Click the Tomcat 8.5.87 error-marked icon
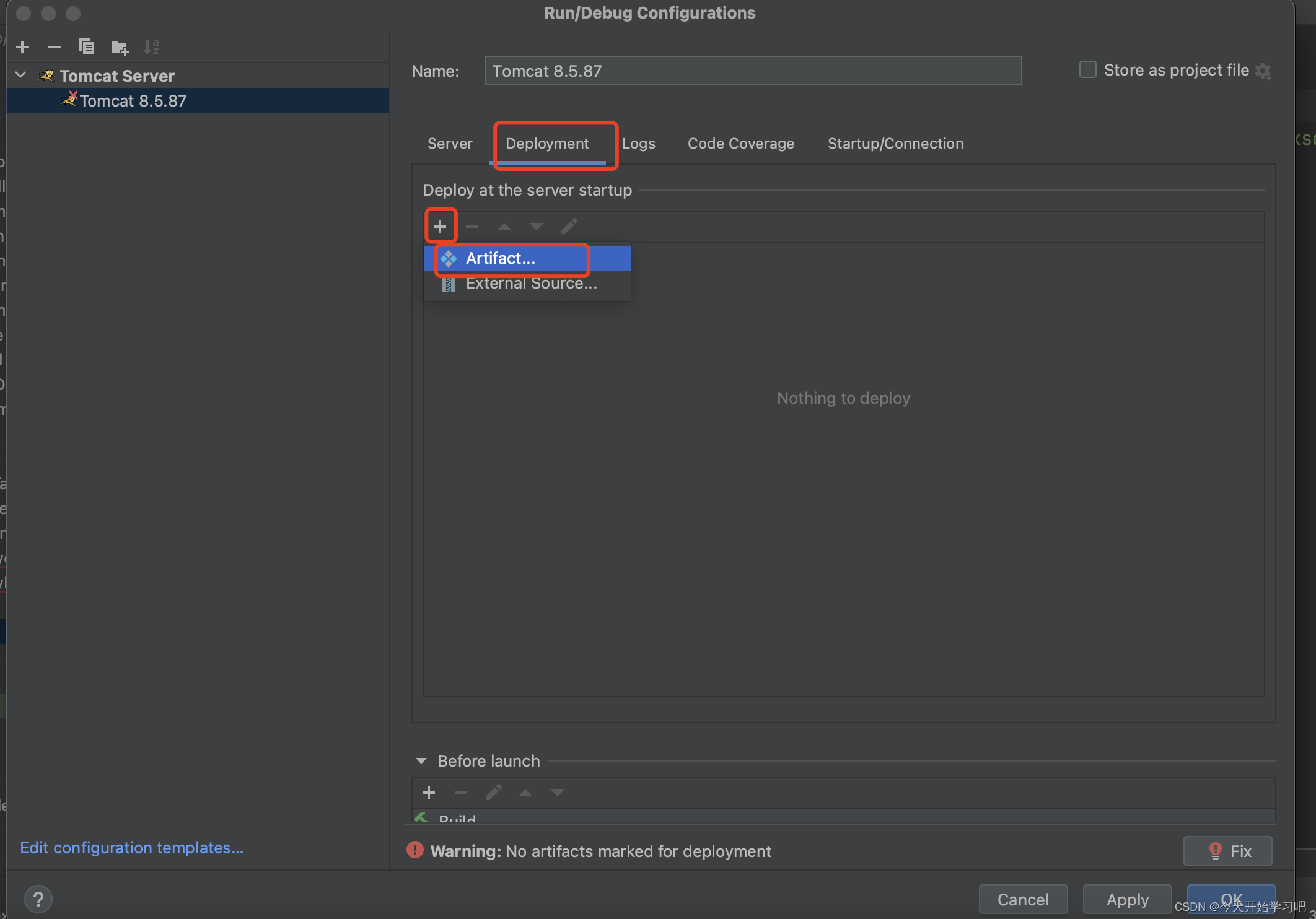The image size is (1316, 919). [x=69, y=99]
